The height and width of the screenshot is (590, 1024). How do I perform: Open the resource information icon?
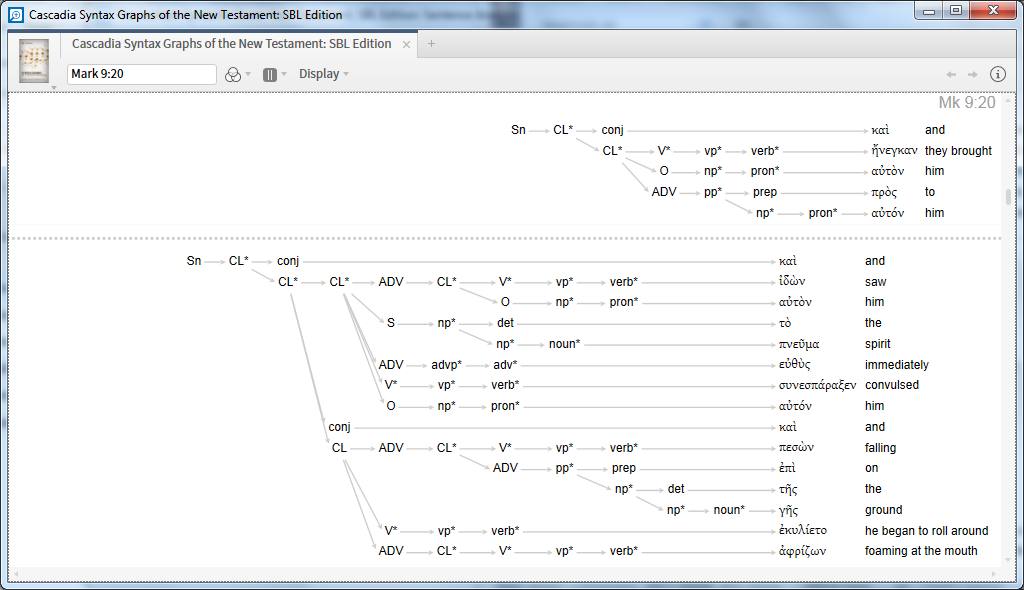coord(998,74)
